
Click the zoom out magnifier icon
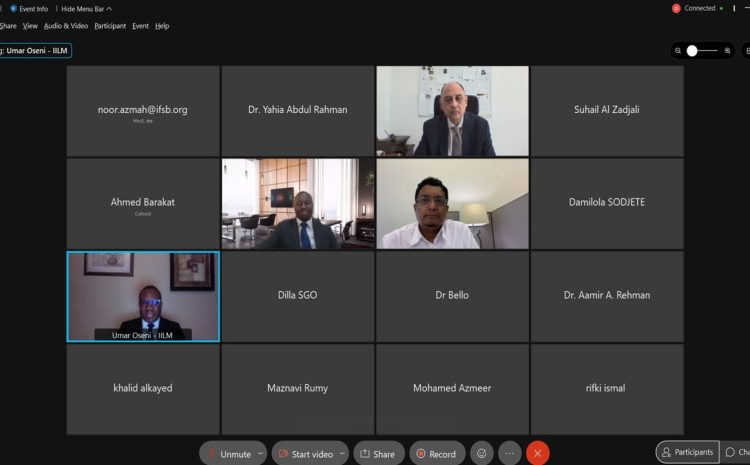pos(678,51)
